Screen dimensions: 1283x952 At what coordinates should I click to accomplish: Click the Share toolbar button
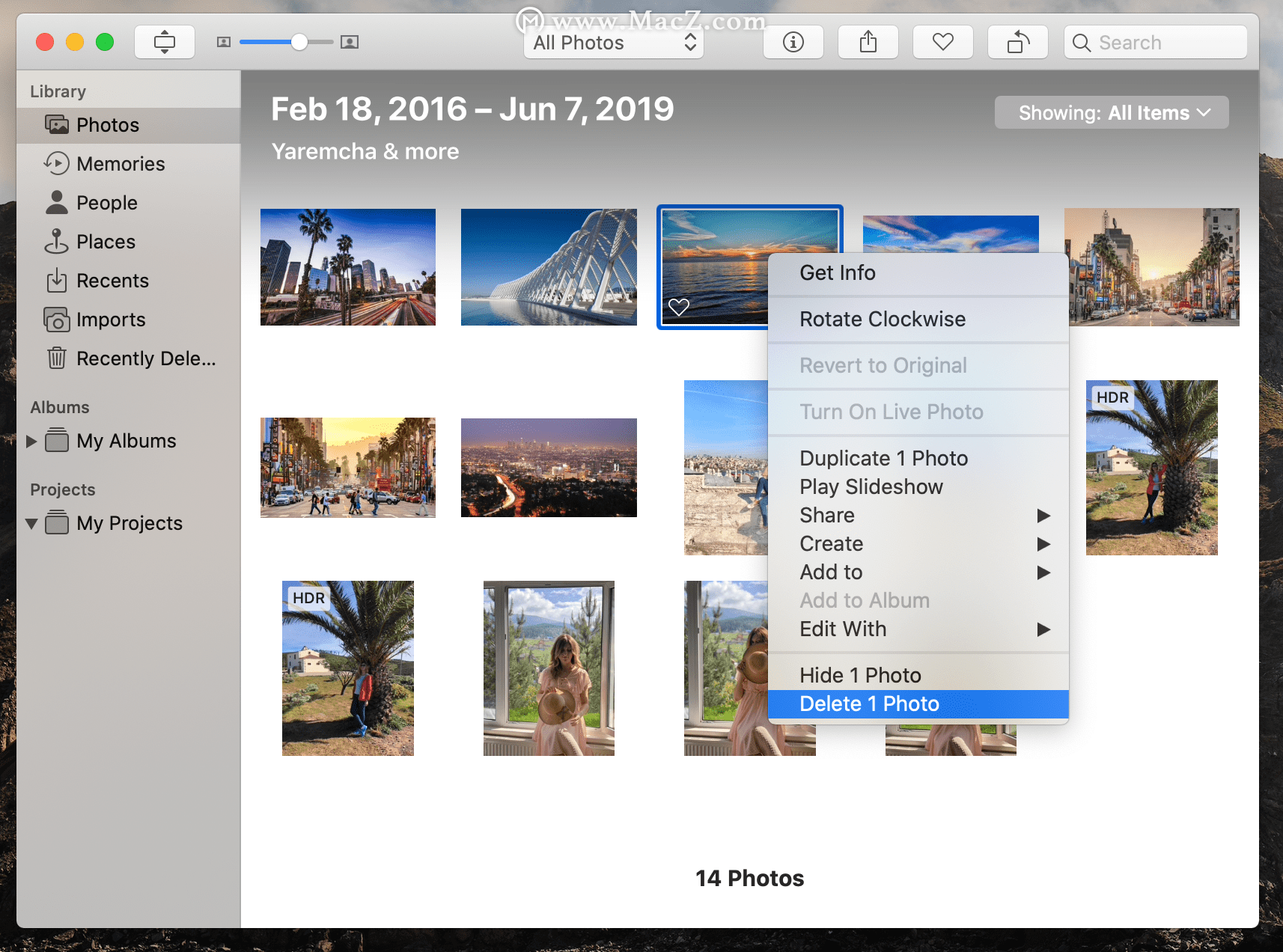pos(868,42)
